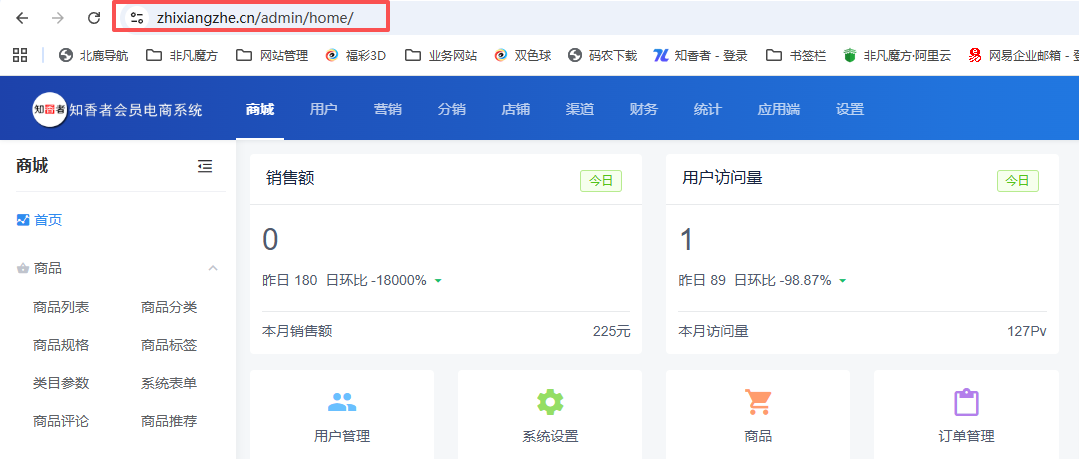Screen dimensions: 1079x459
Task: Open the 用户管理 shortcut card
Action: [x=342, y=414]
